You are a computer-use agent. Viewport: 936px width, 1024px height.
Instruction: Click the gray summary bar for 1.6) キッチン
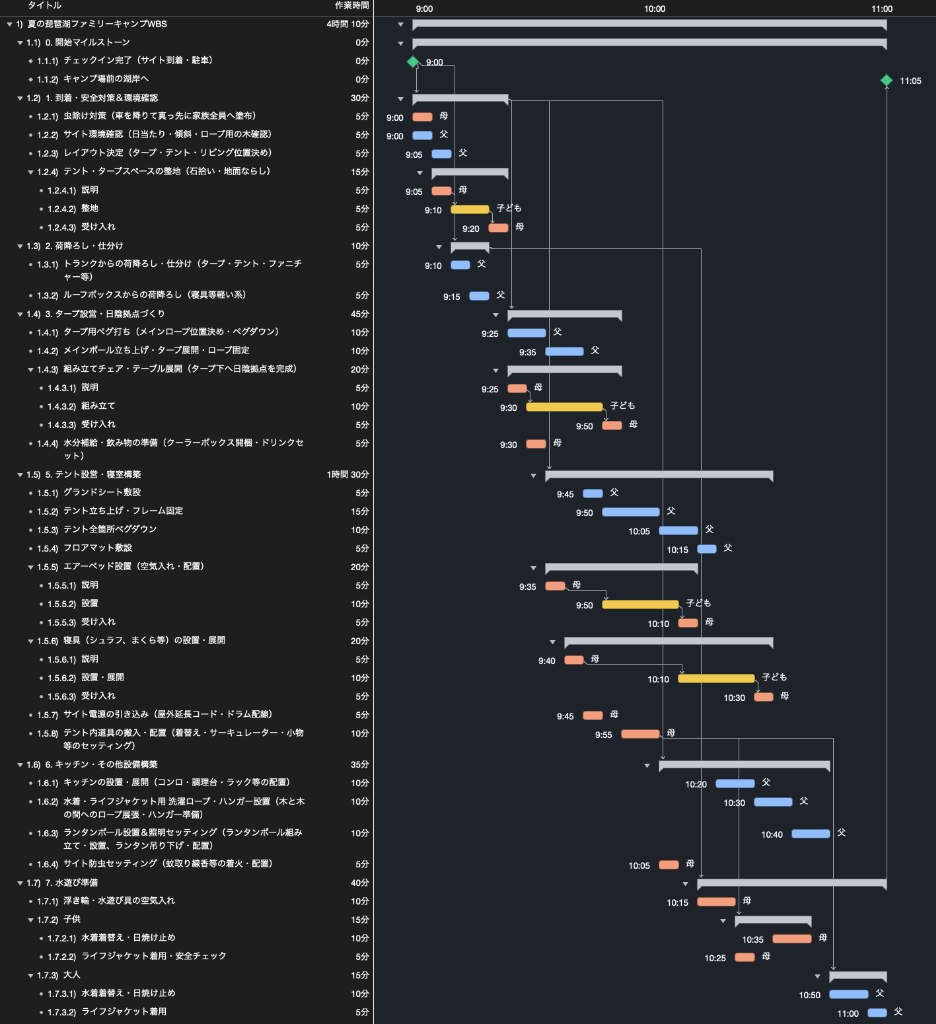tap(745, 765)
